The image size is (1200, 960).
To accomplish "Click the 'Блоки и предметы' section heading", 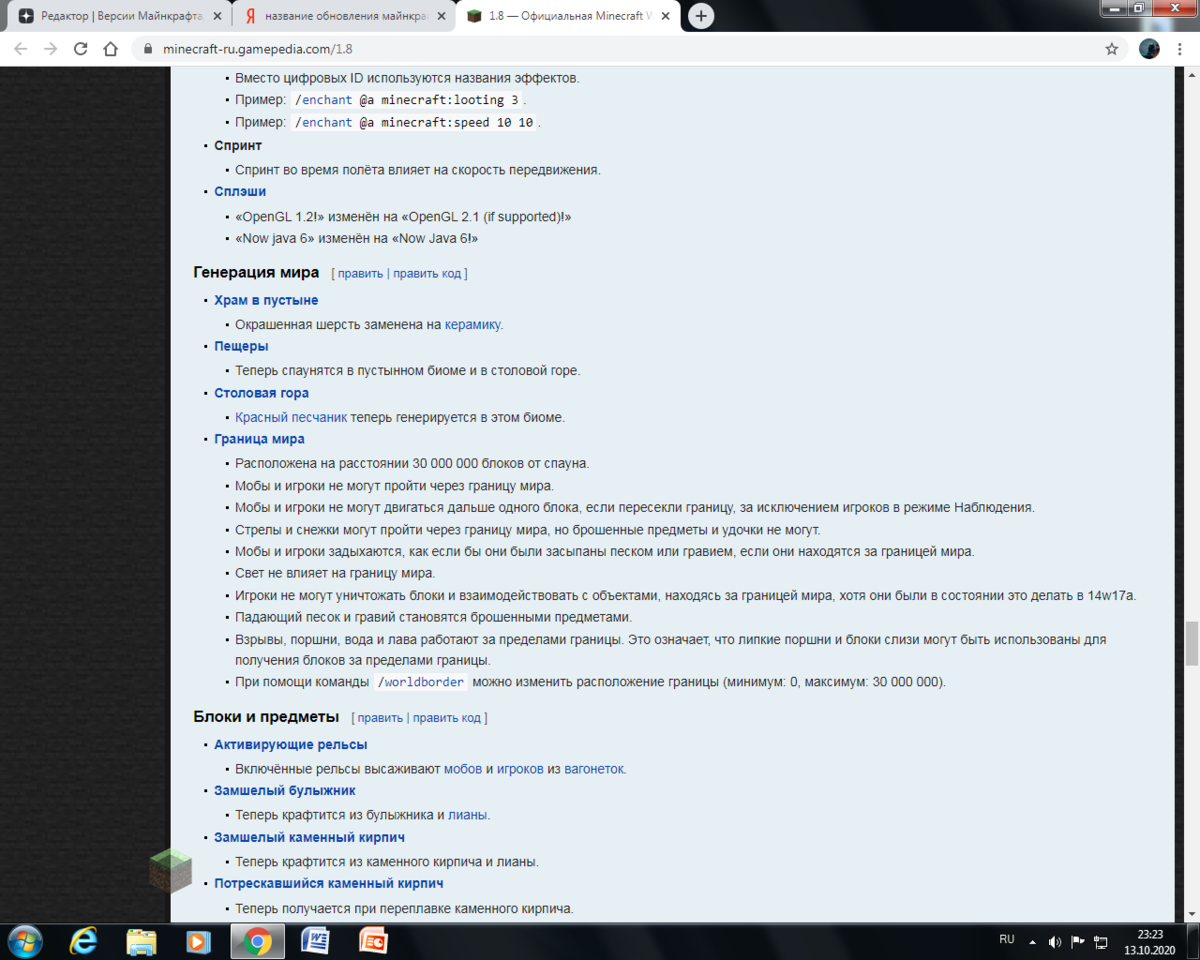I will pyautogui.click(x=266, y=717).
